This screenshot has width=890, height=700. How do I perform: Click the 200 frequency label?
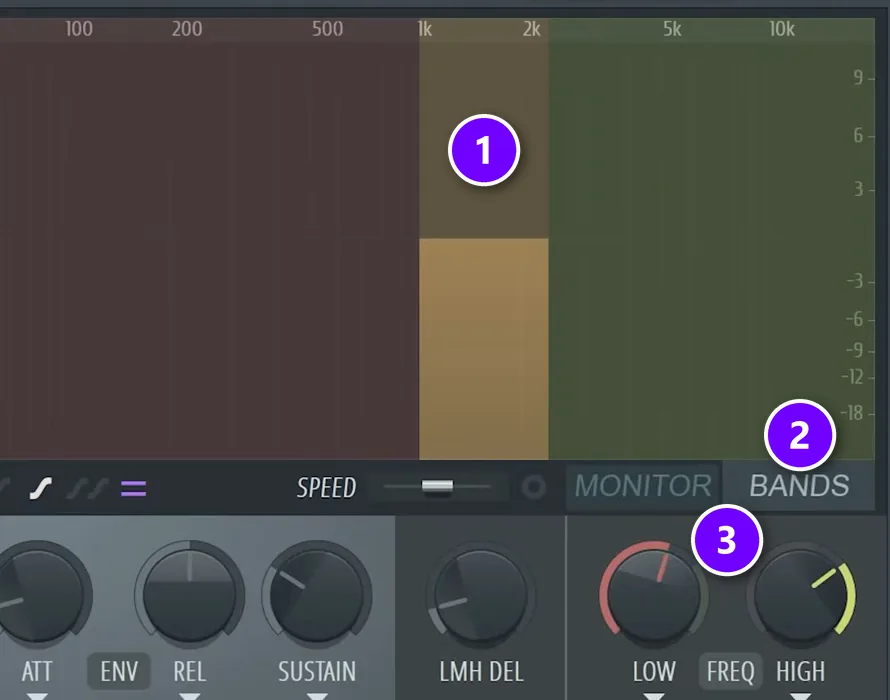click(187, 29)
